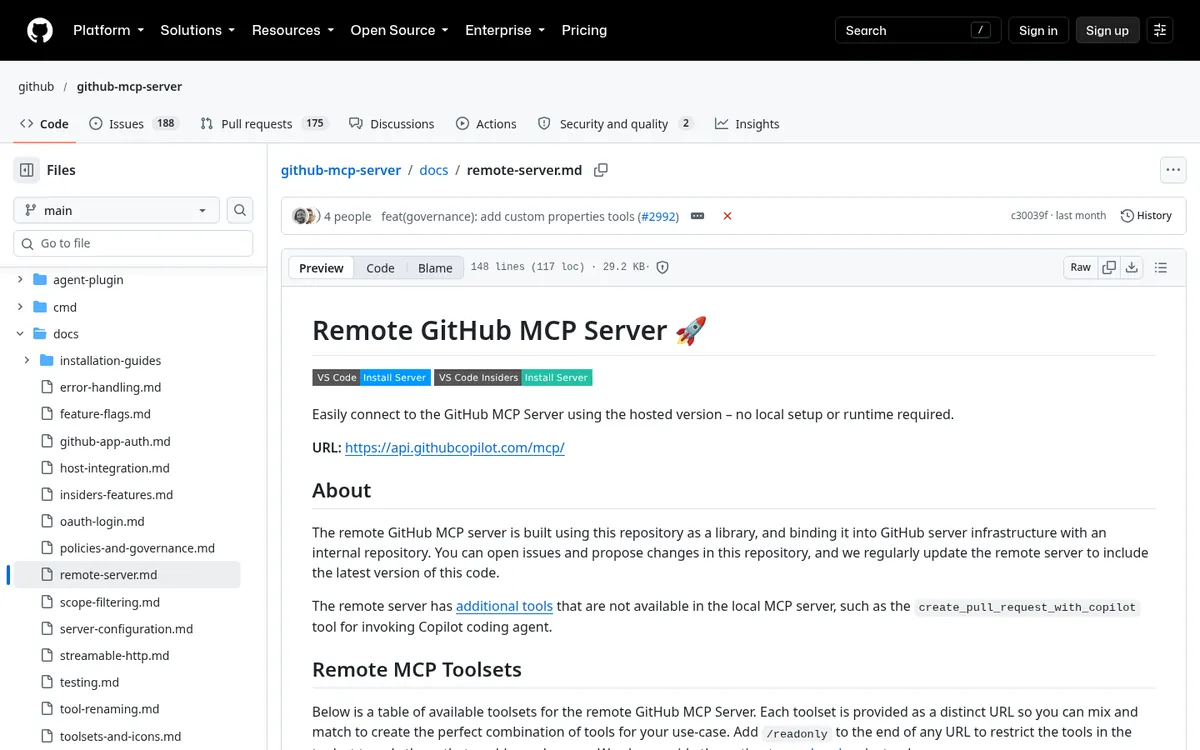Switch to the Code view of file

click(380, 268)
